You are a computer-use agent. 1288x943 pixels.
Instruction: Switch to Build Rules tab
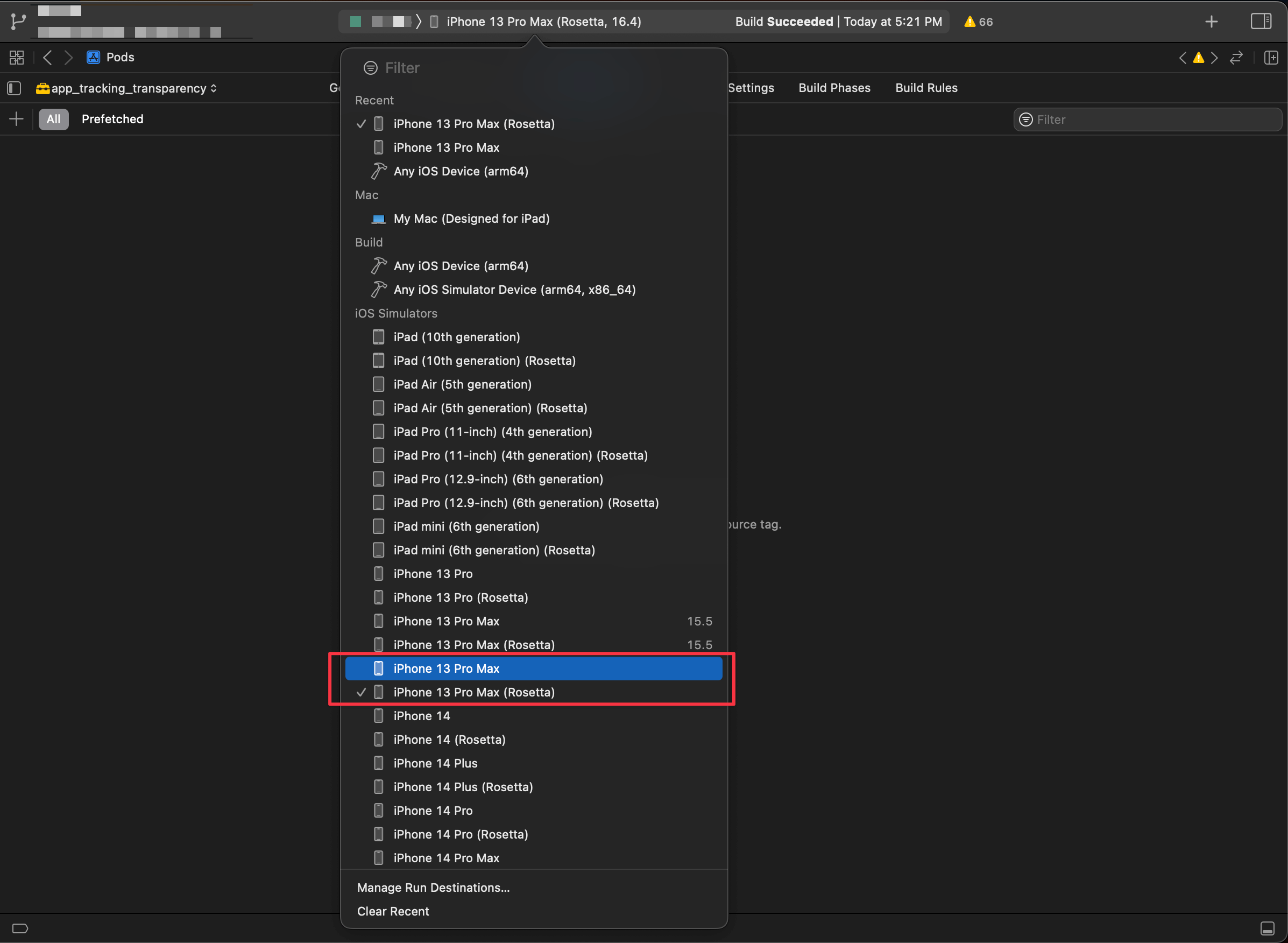tap(926, 88)
